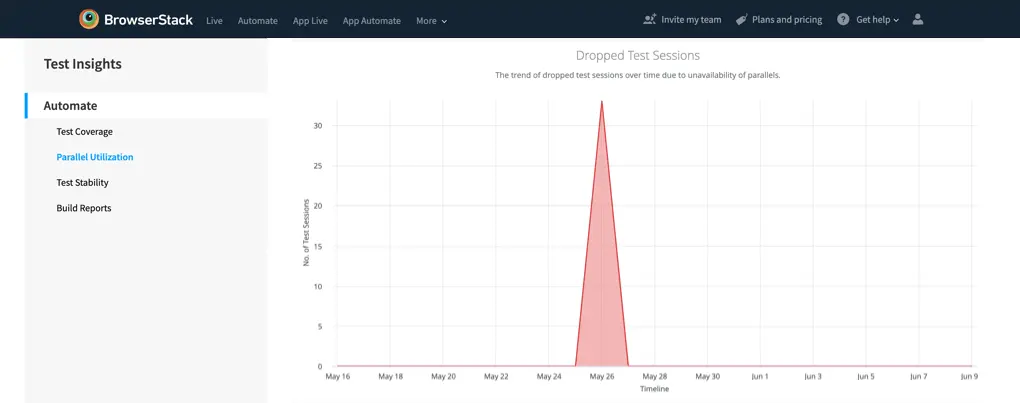Go to Build Reports in sidebar
The width and height of the screenshot is (1020, 403).
[83, 208]
